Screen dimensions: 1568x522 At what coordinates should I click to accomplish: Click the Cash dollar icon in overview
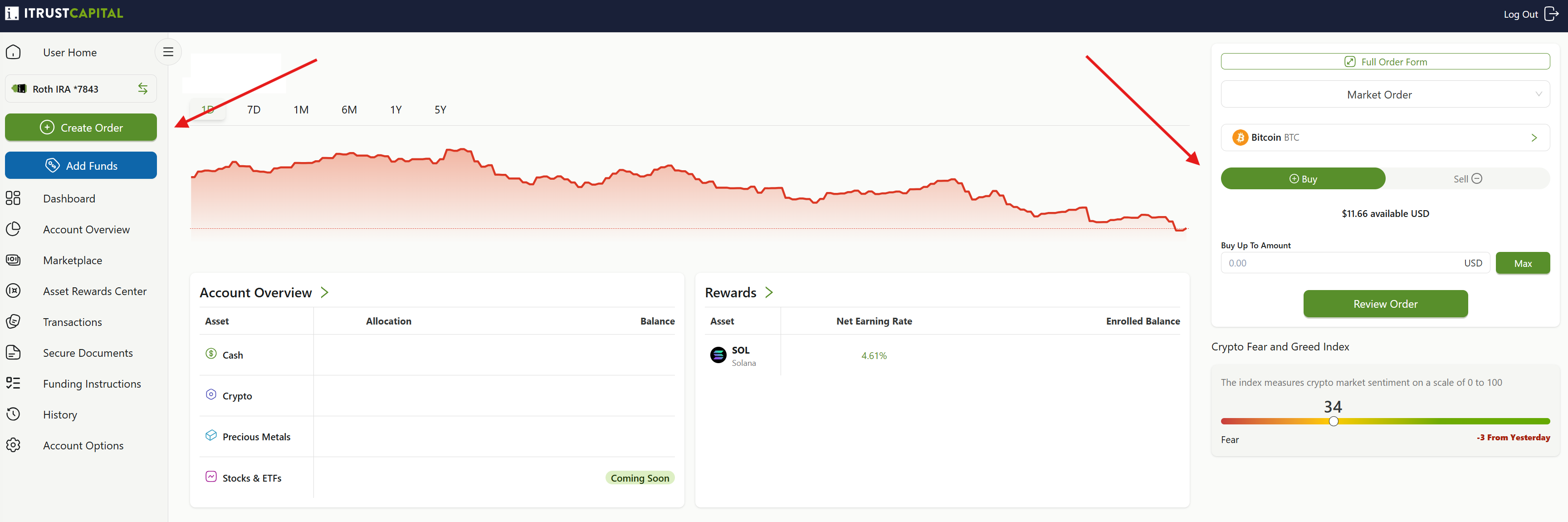(211, 354)
